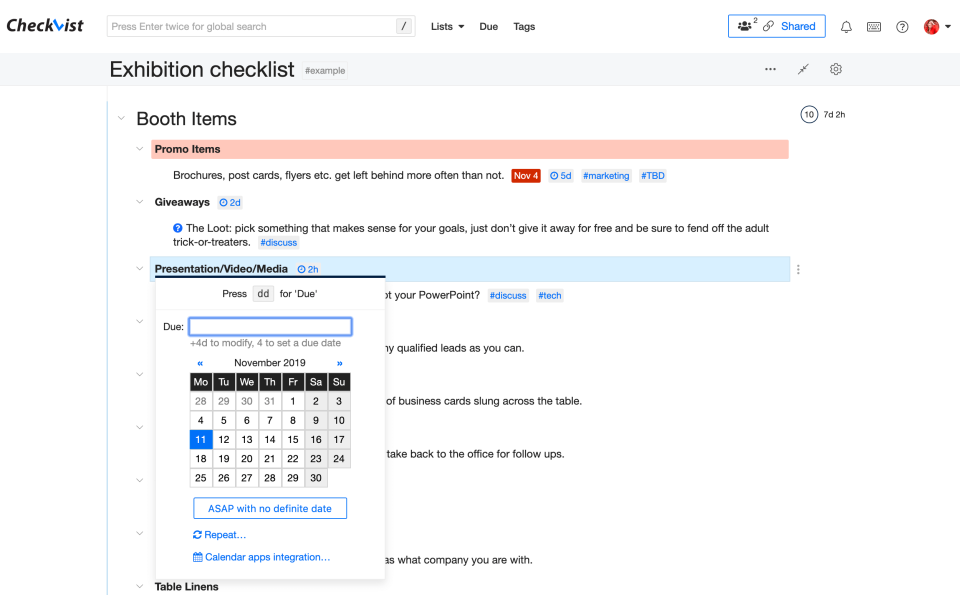
Task: Go to next month in calendar
Action: pyautogui.click(x=340, y=363)
